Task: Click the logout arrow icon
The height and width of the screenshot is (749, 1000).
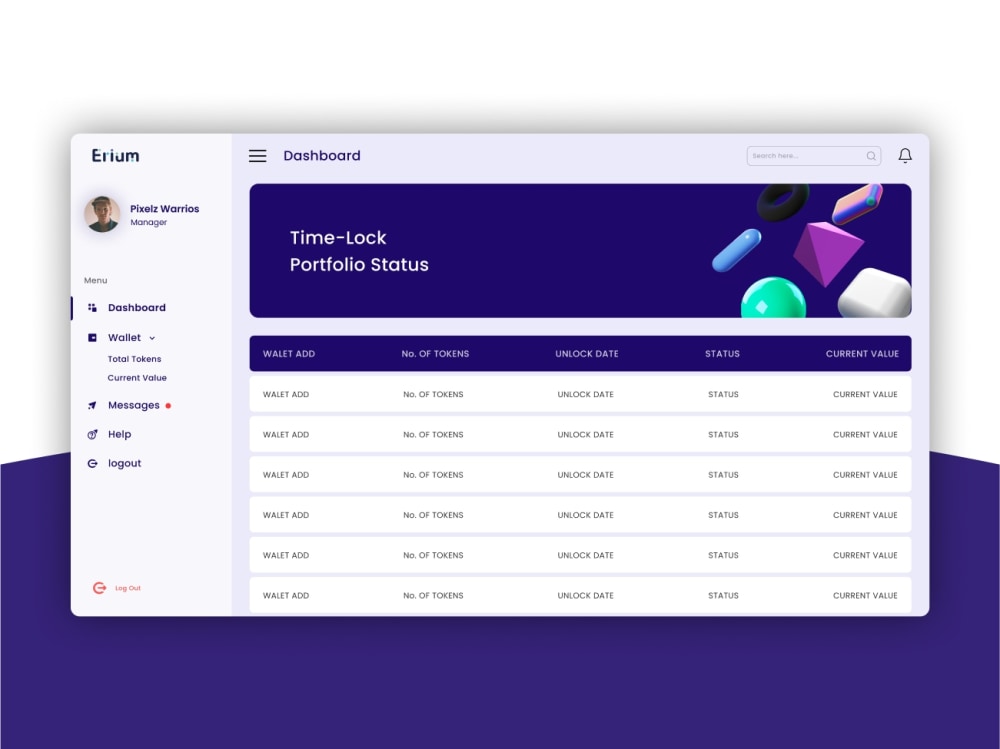Action: click(x=92, y=463)
